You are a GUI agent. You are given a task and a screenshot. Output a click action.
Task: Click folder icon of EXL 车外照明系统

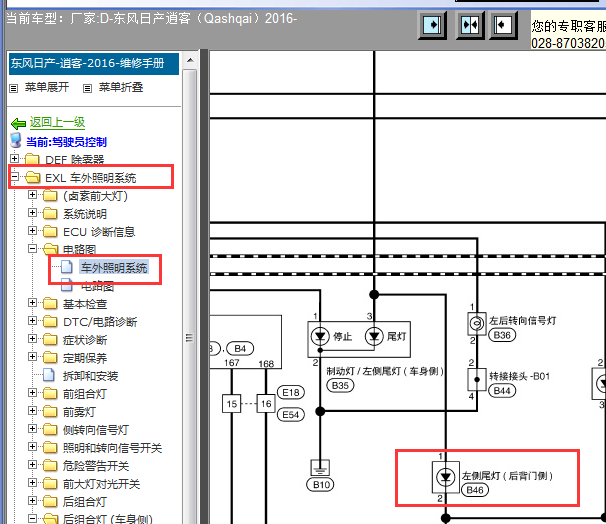pyautogui.click(x=32, y=177)
